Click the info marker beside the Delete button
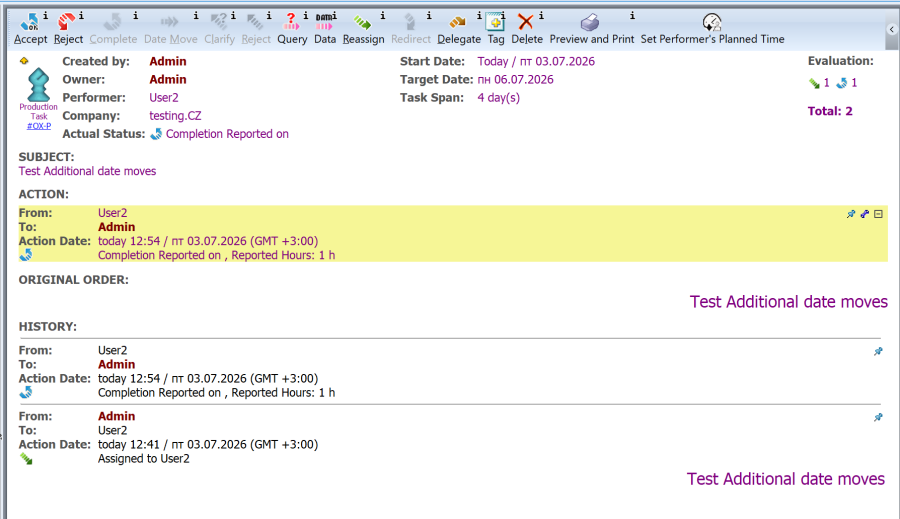The height and width of the screenshot is (519, 900). 541,16
